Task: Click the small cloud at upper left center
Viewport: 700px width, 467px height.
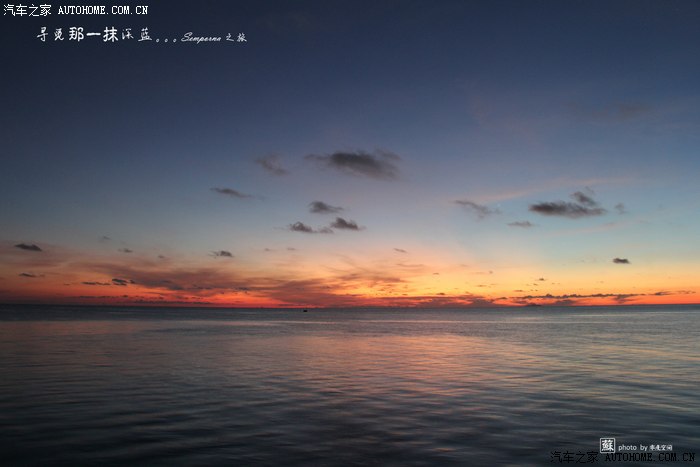Action: 230,192
